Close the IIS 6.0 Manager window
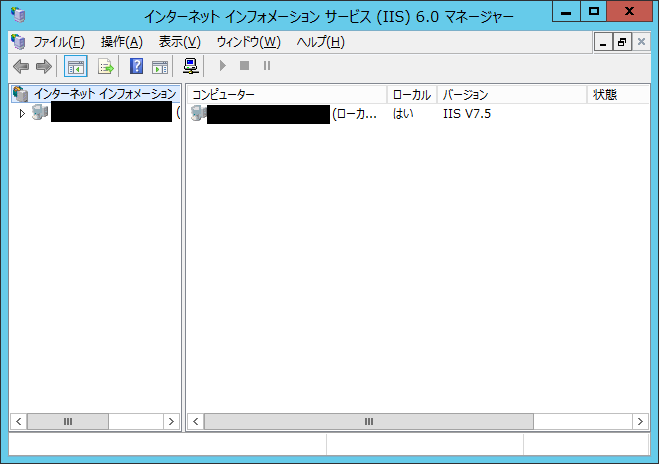This screenshot has width=659, height=464. (629, 11)
